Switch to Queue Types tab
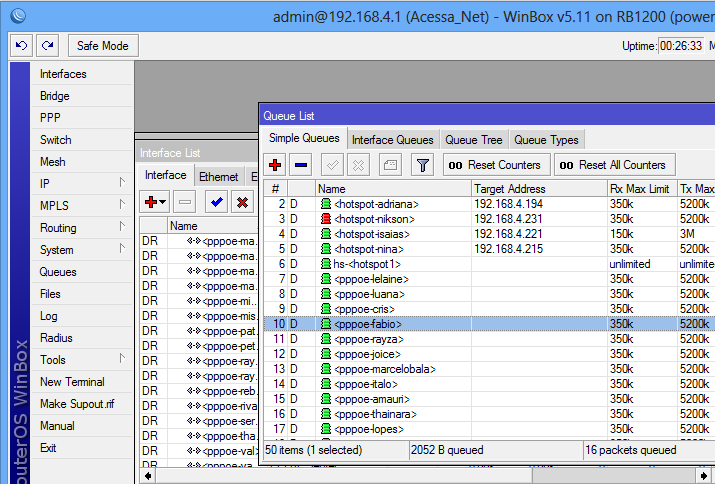This screenshot has height=484, width=715. (x=546, y=140)
